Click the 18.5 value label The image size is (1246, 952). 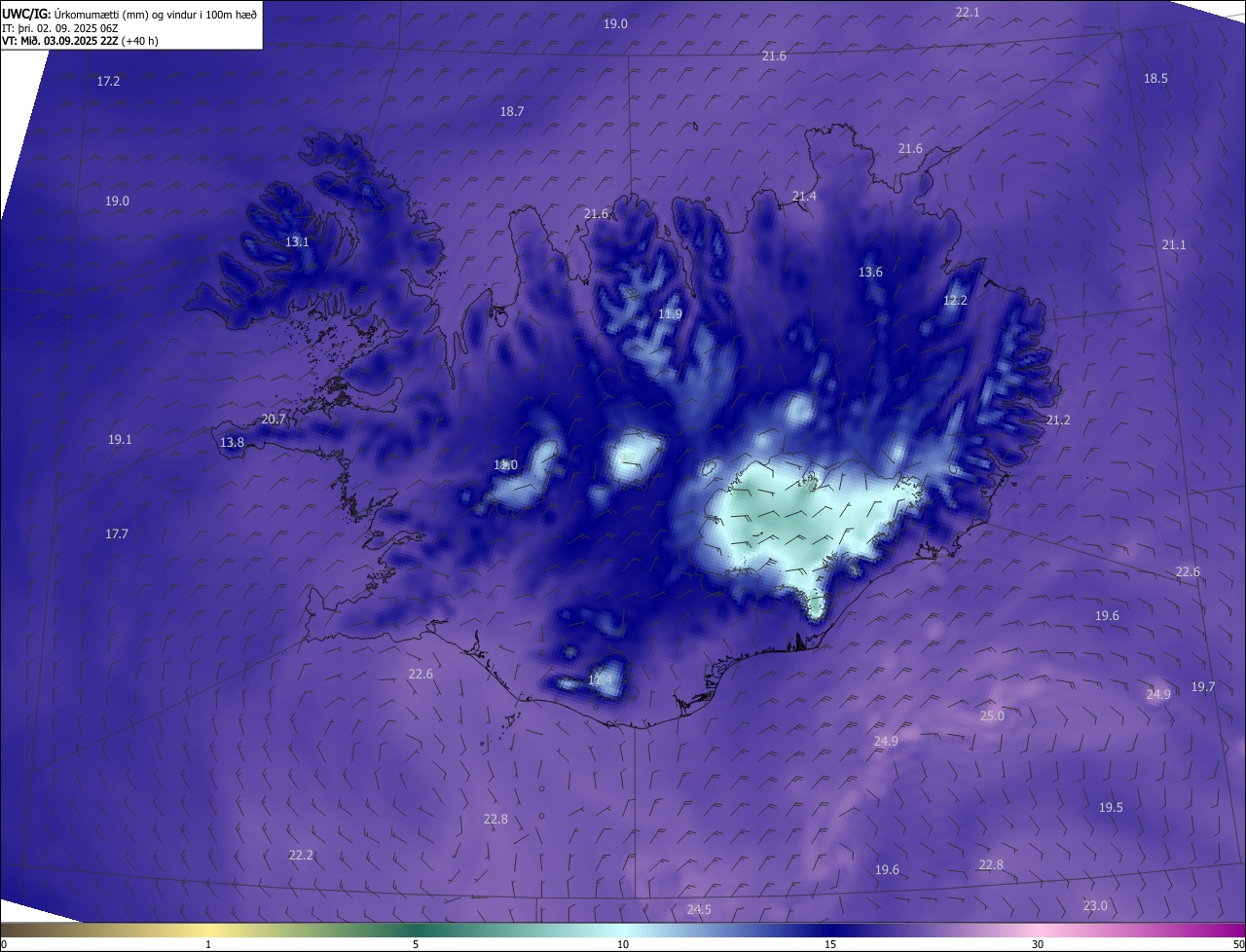coord(1155,78)
